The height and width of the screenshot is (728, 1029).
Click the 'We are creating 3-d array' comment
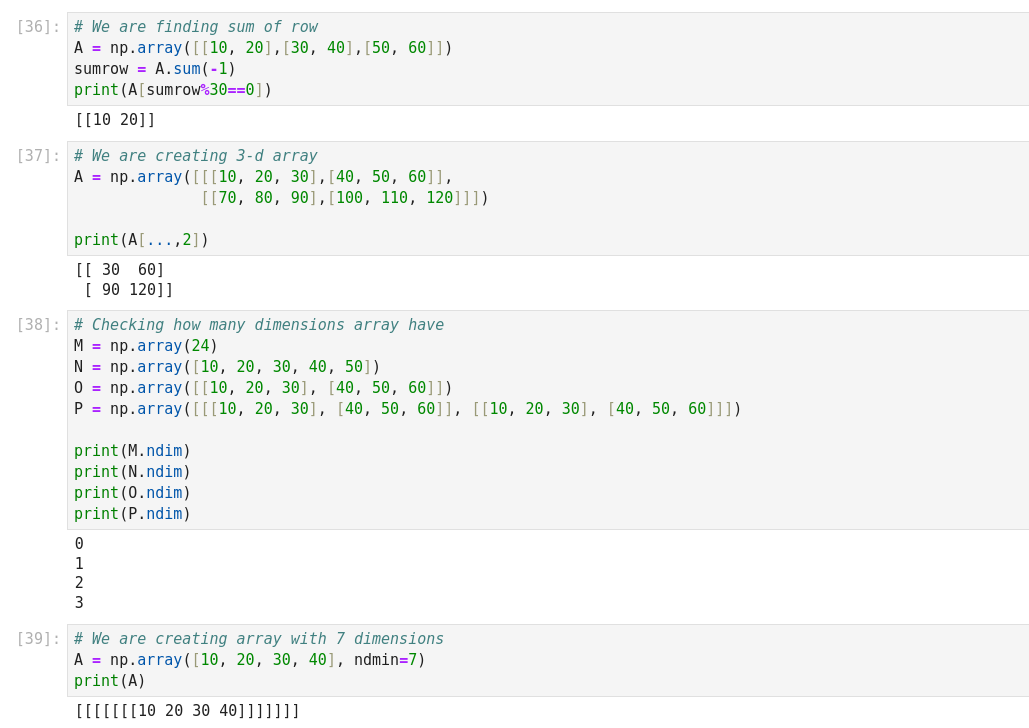click(203, 156)
